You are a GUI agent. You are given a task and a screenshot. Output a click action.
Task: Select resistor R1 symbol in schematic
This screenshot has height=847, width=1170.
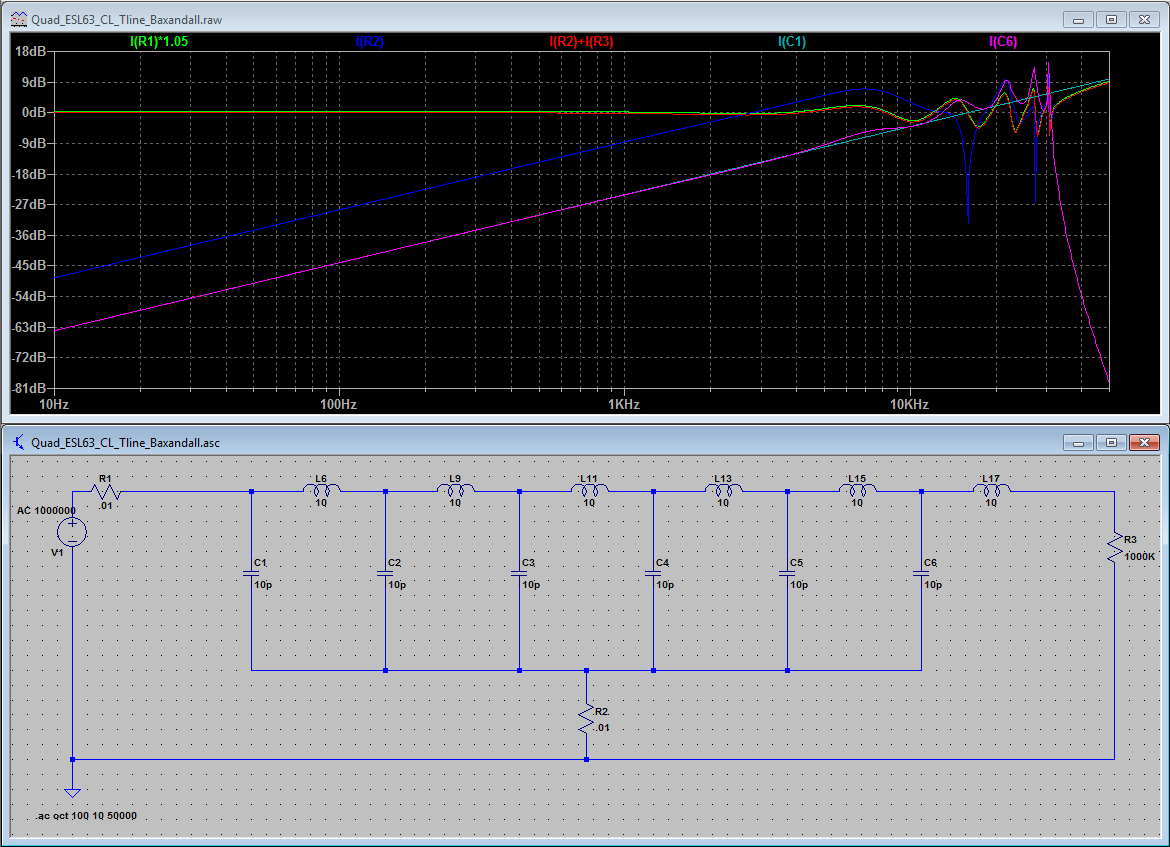106,492
